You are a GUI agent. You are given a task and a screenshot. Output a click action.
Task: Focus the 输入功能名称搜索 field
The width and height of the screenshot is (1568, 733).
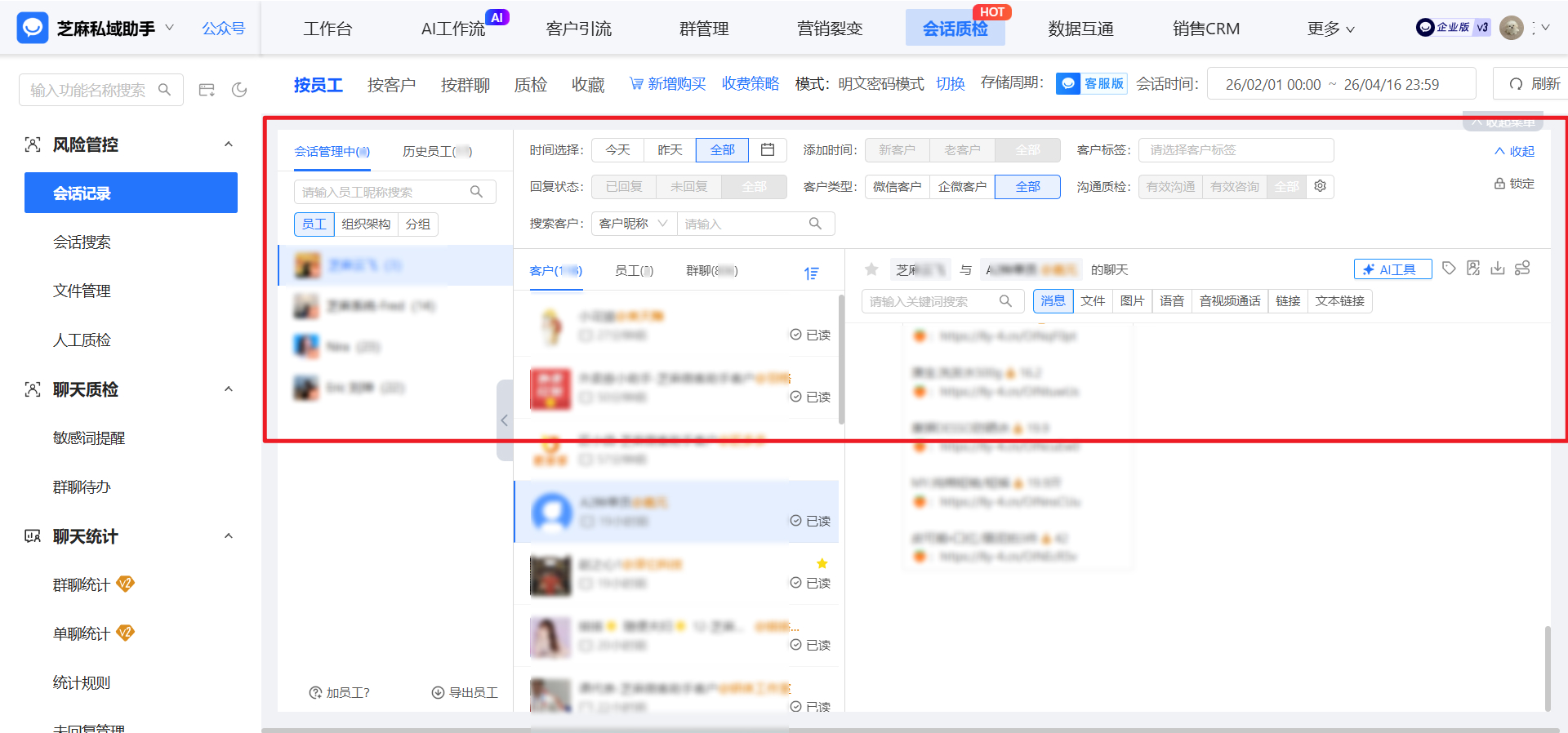coord(100,90)
